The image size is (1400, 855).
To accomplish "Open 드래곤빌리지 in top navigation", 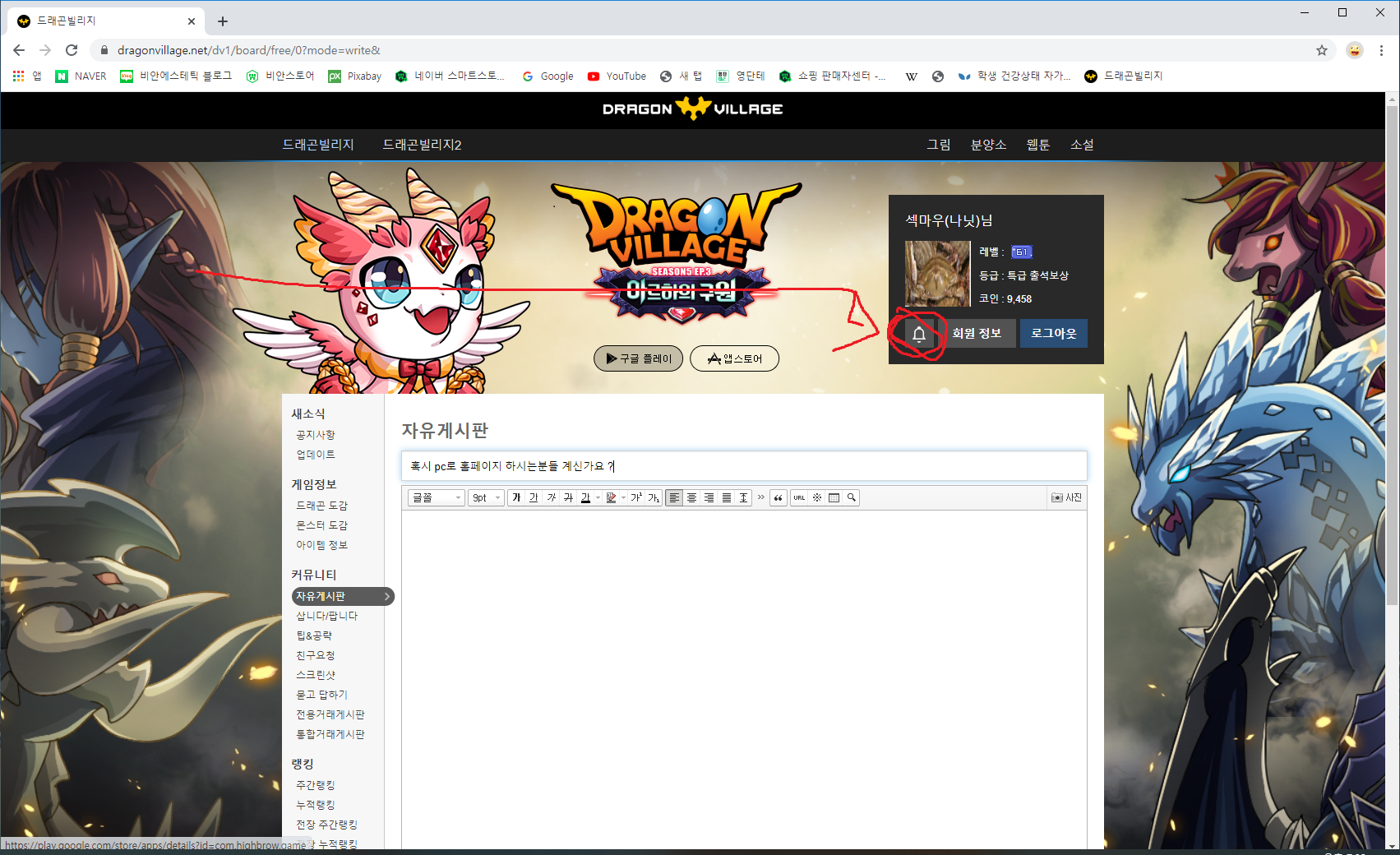I will pyautogui.click(x=318, y=145).
